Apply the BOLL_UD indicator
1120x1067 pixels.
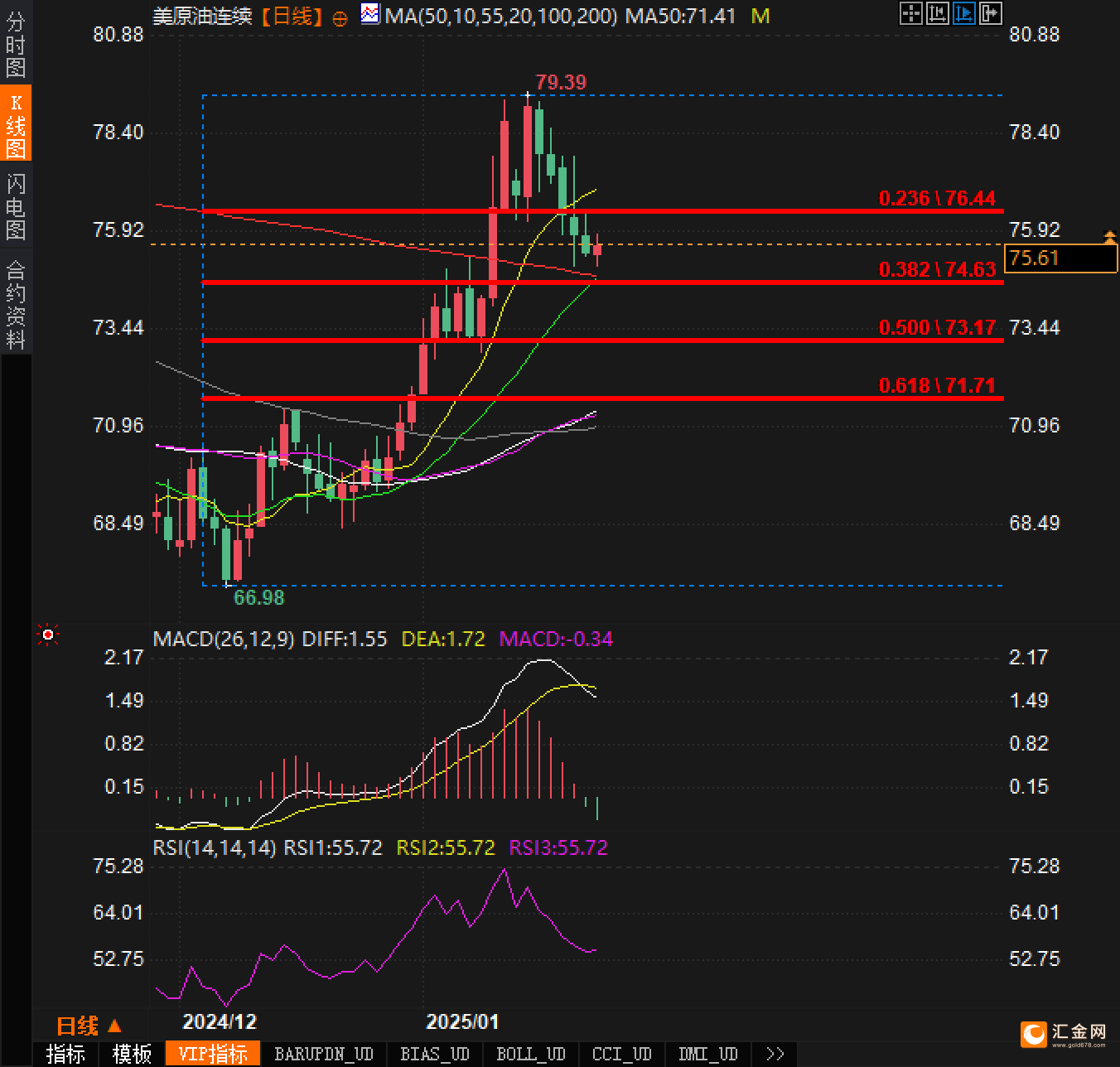(x=530, y=1054)
